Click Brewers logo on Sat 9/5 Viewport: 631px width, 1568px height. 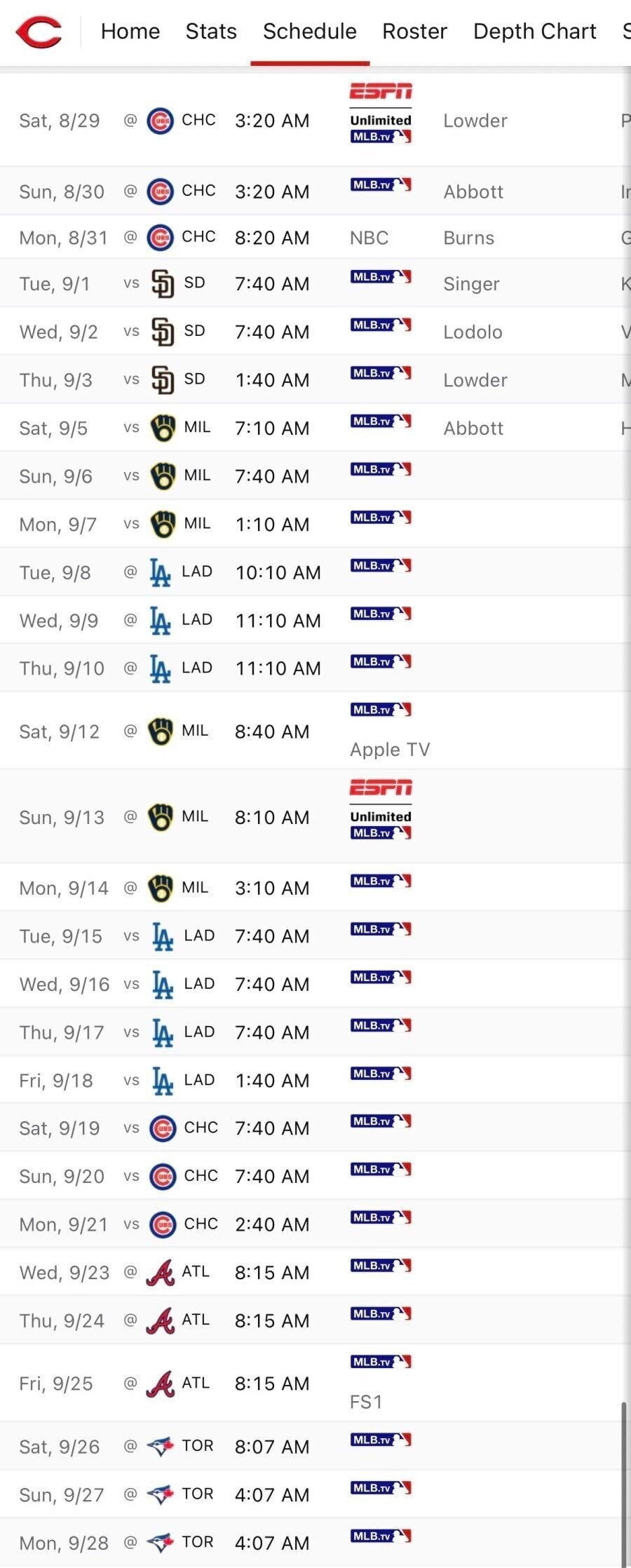[x=163, y=428]
